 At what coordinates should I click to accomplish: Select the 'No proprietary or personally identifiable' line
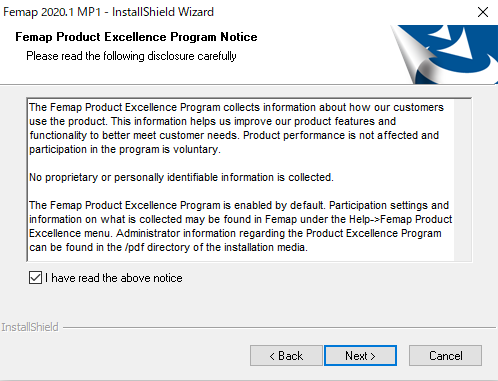[x=181, y=177]
